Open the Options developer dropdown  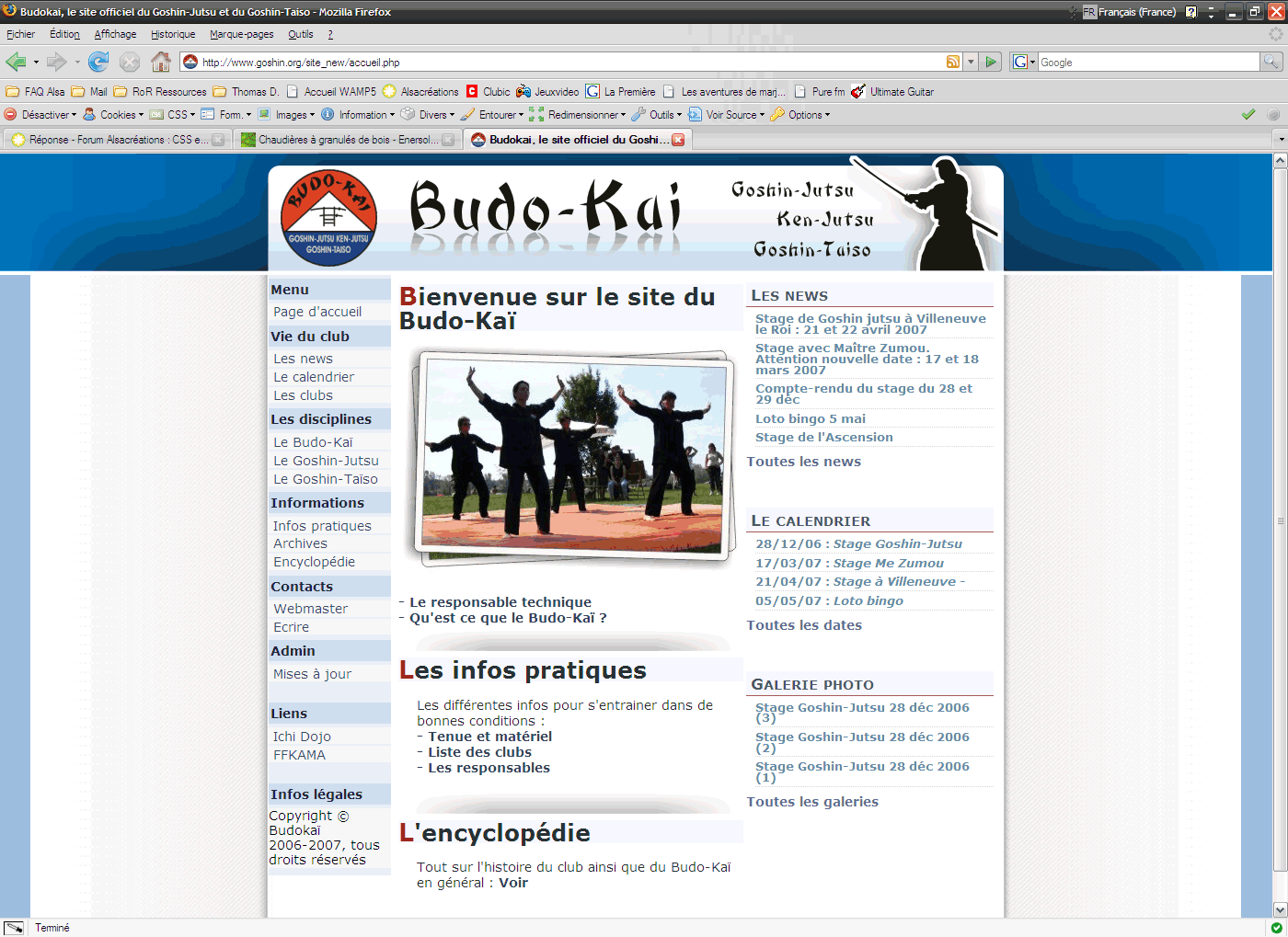[x=800, y=114]
